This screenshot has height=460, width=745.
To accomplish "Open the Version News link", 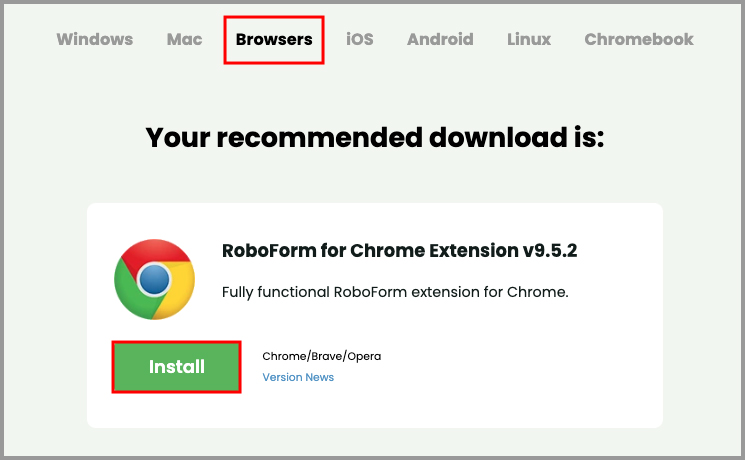I will click(x=298, y=377).
